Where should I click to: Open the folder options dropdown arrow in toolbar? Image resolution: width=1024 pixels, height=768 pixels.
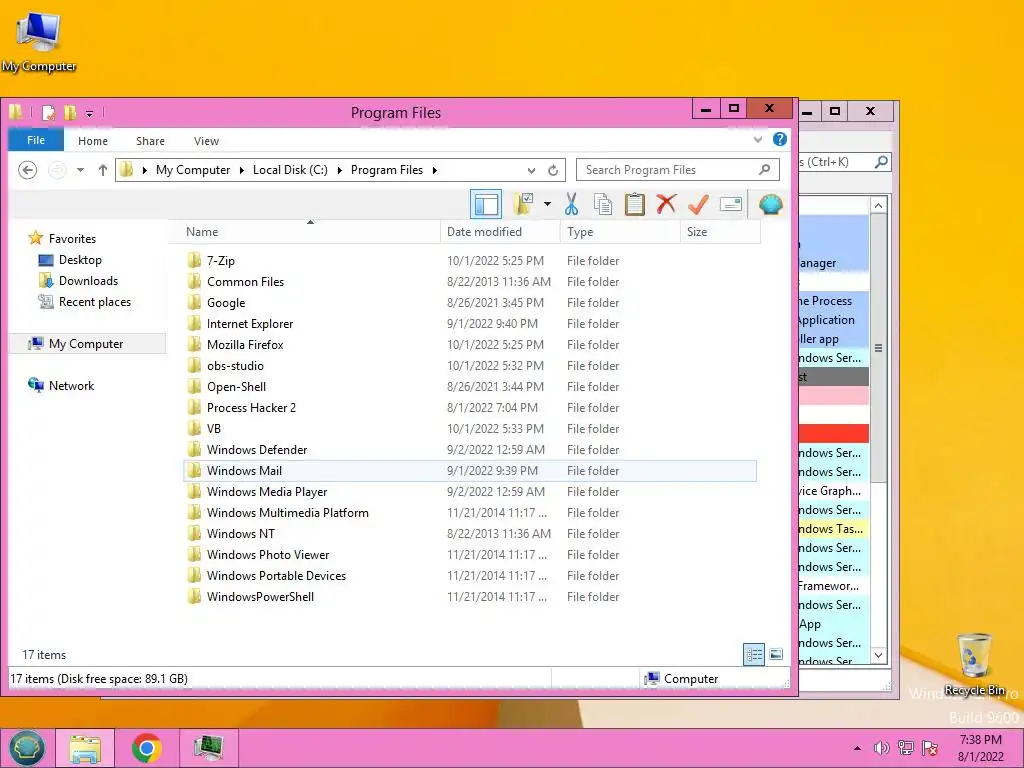547,204
